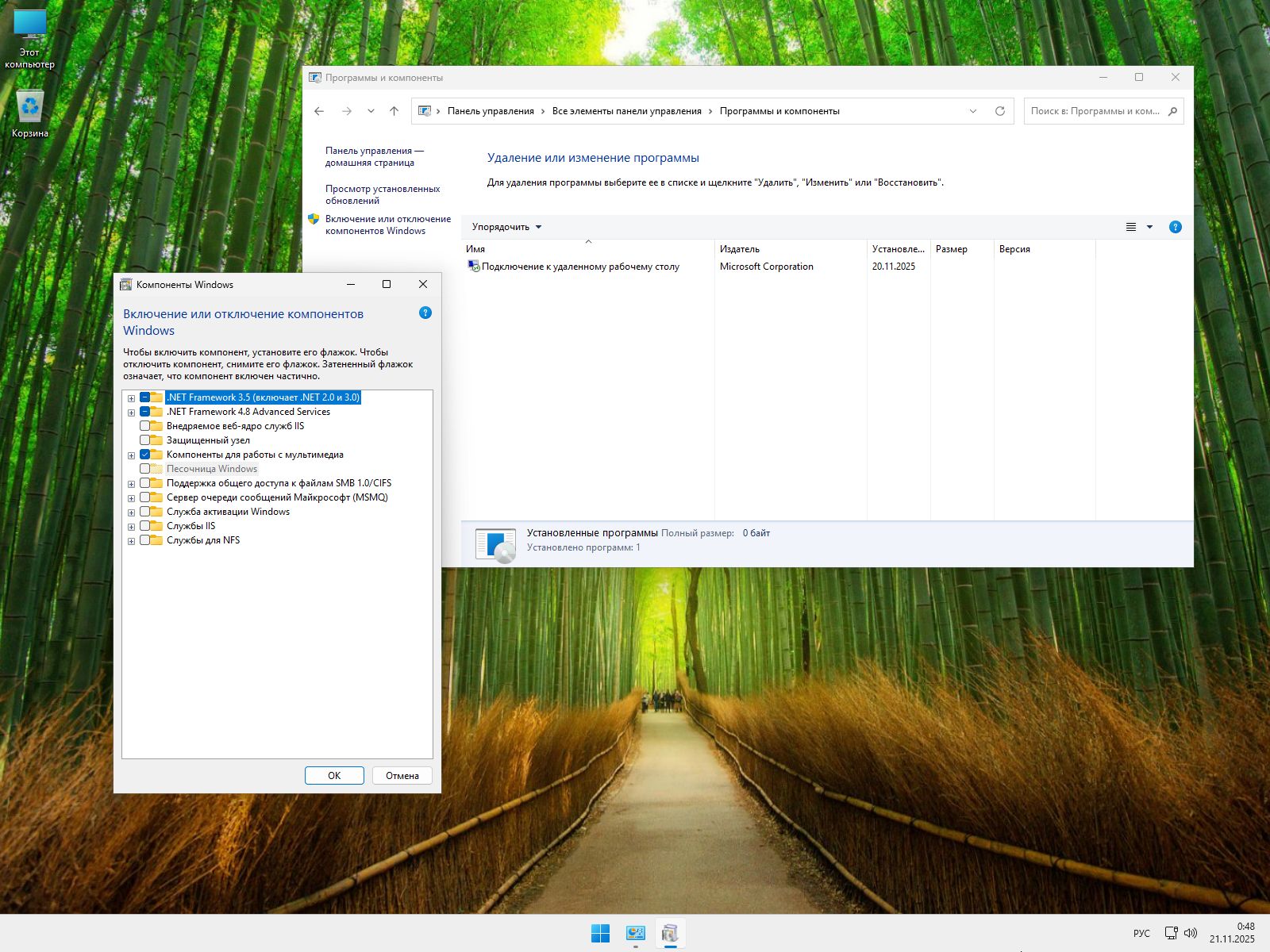Click the up-arrow to go to parent folder
Image resolution: width=1270 pixels, height=952 pixels.
[x=394, y=111]
